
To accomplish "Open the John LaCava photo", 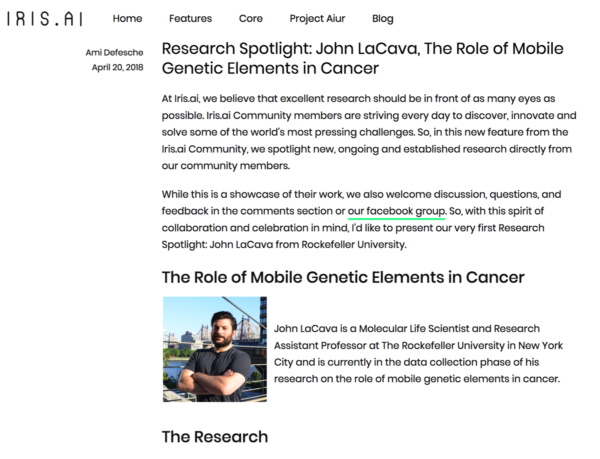I will pos(215,349).
